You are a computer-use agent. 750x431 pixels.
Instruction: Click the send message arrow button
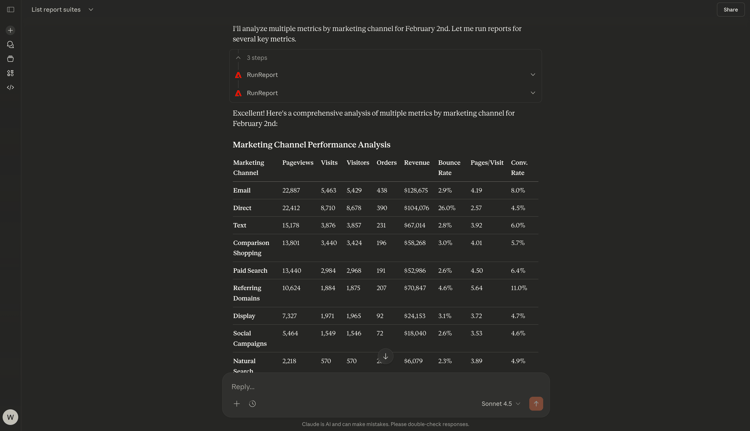coord(536,404)
